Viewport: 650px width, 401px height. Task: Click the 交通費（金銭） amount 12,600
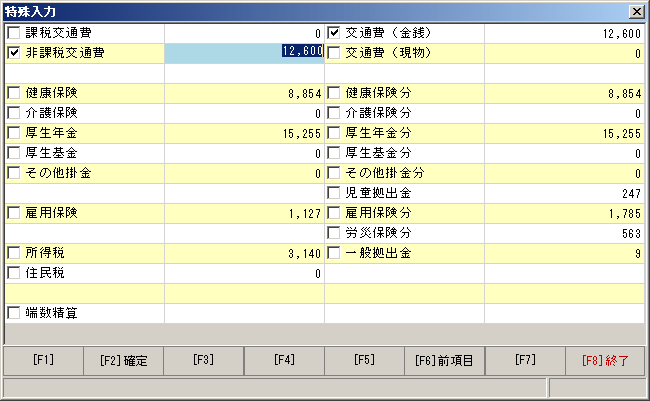click(x=564, y=33)
